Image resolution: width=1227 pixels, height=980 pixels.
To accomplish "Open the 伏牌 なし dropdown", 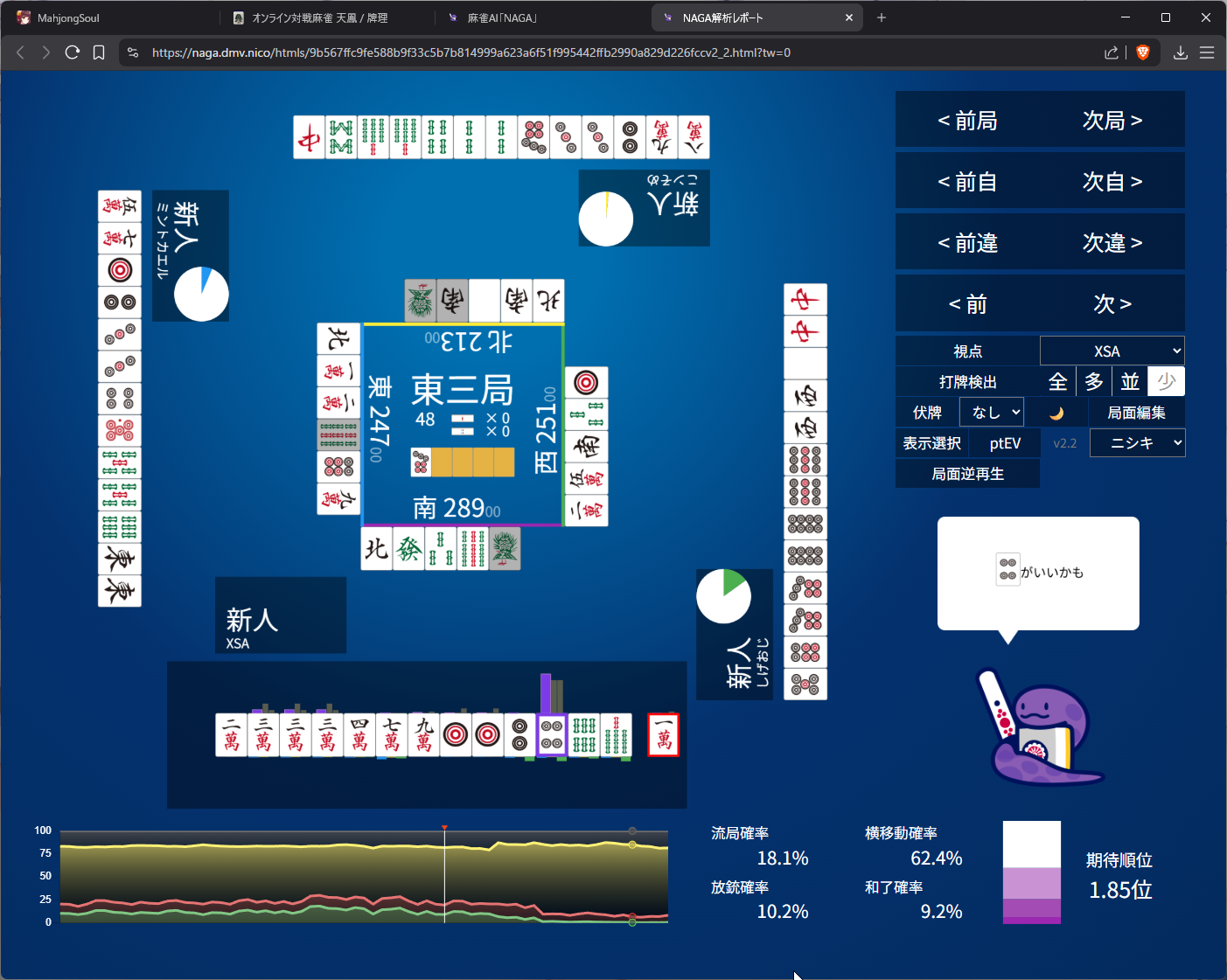I will tap(991, 413).
